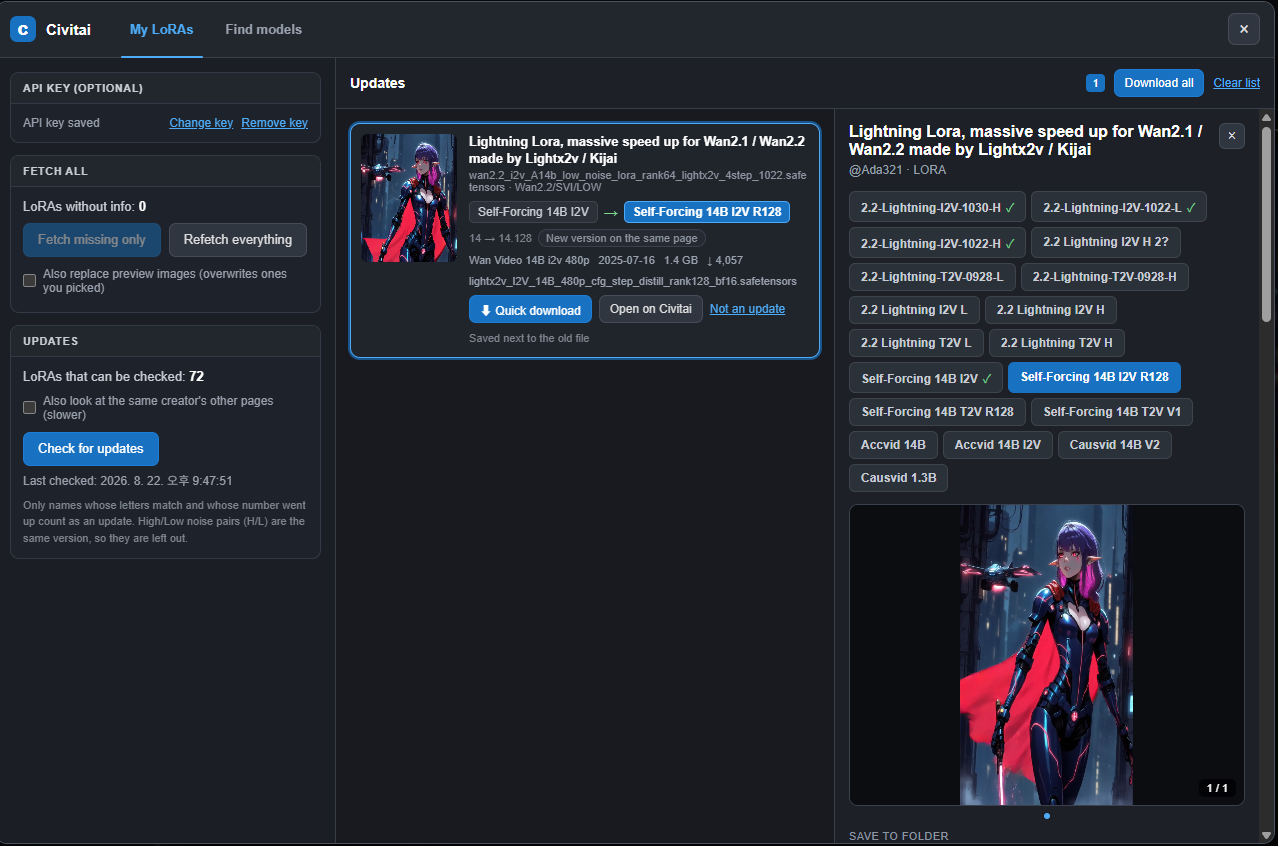The width and height of the screenshot is (1278, 846).
Task: Select the 2.2-Lightning-T2V-0928-H version
Action: [1105, 276]
